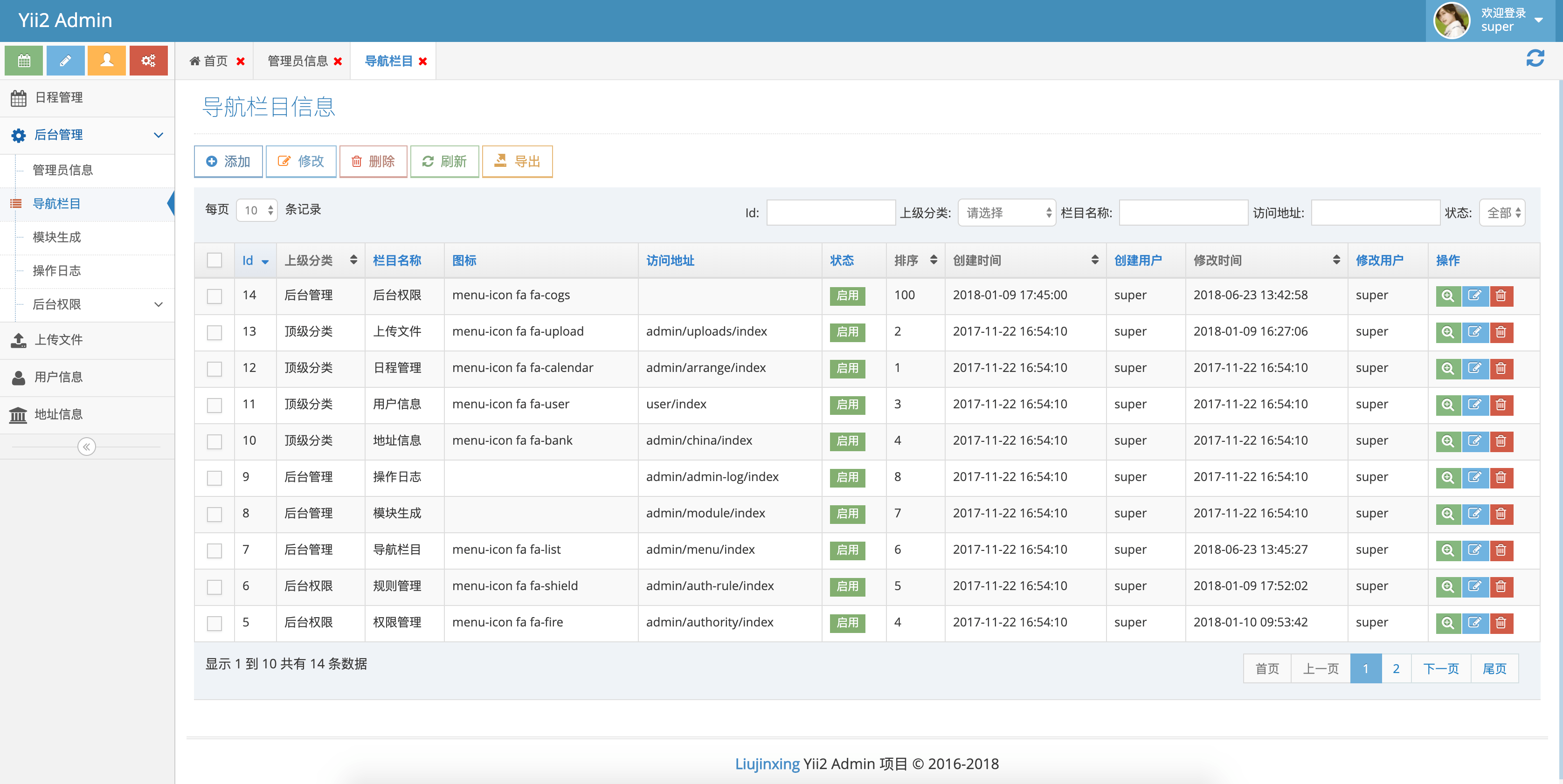Click the blue pencil shortcut icon
Image resolution: width=1563 pixels, height=784 pixels.
coord(66,61)
